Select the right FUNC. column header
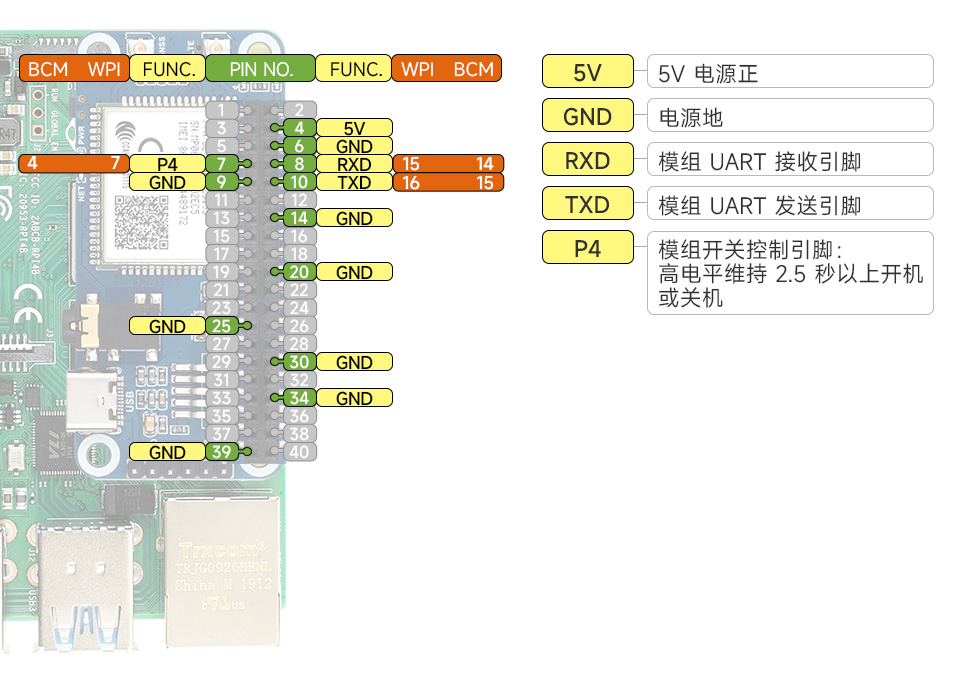This screenshot has width=960, height=700. (352, 68)
